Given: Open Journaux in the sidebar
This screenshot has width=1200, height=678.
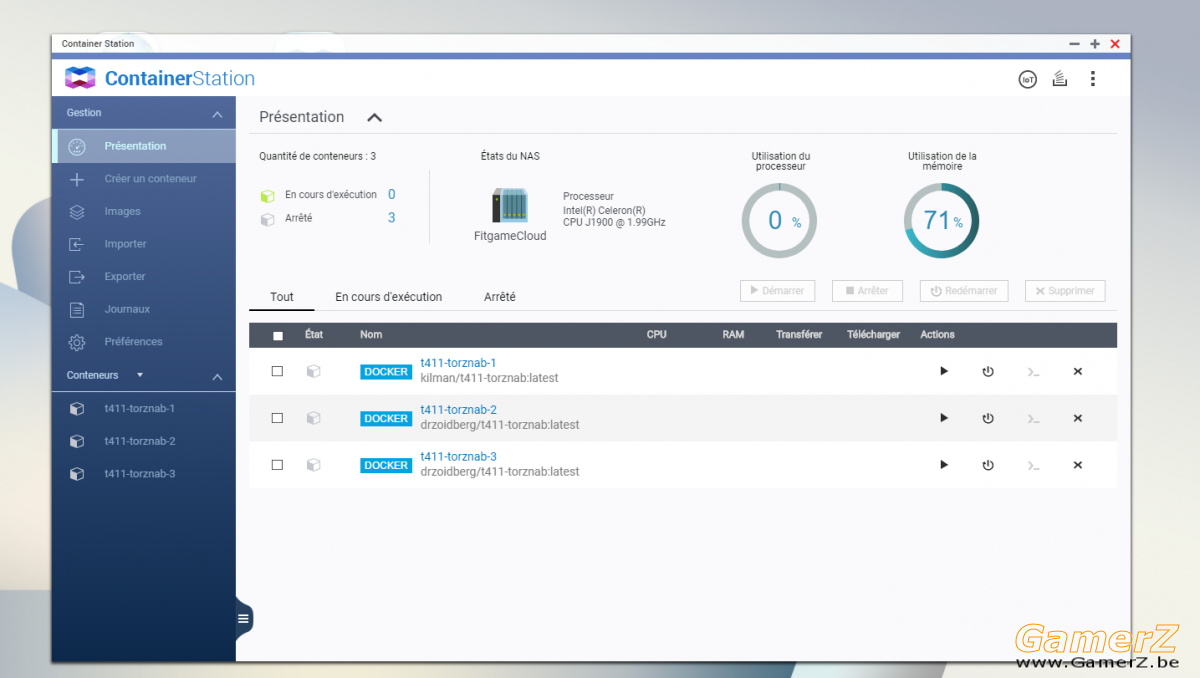Looking at the screenshot, I should pyautogui.click(x=144, y=309).
